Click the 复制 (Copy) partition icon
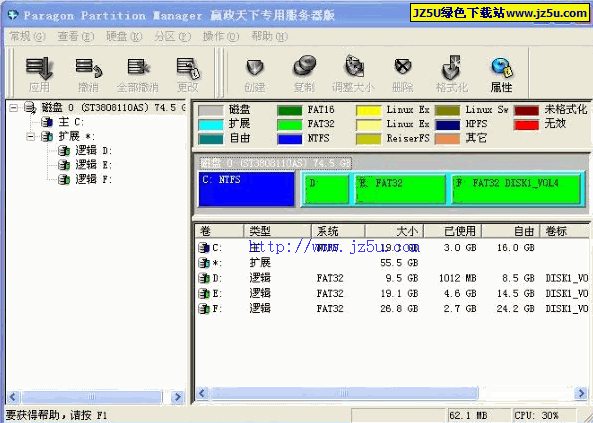Screen dimensions: 593x423 click(304, 67)
